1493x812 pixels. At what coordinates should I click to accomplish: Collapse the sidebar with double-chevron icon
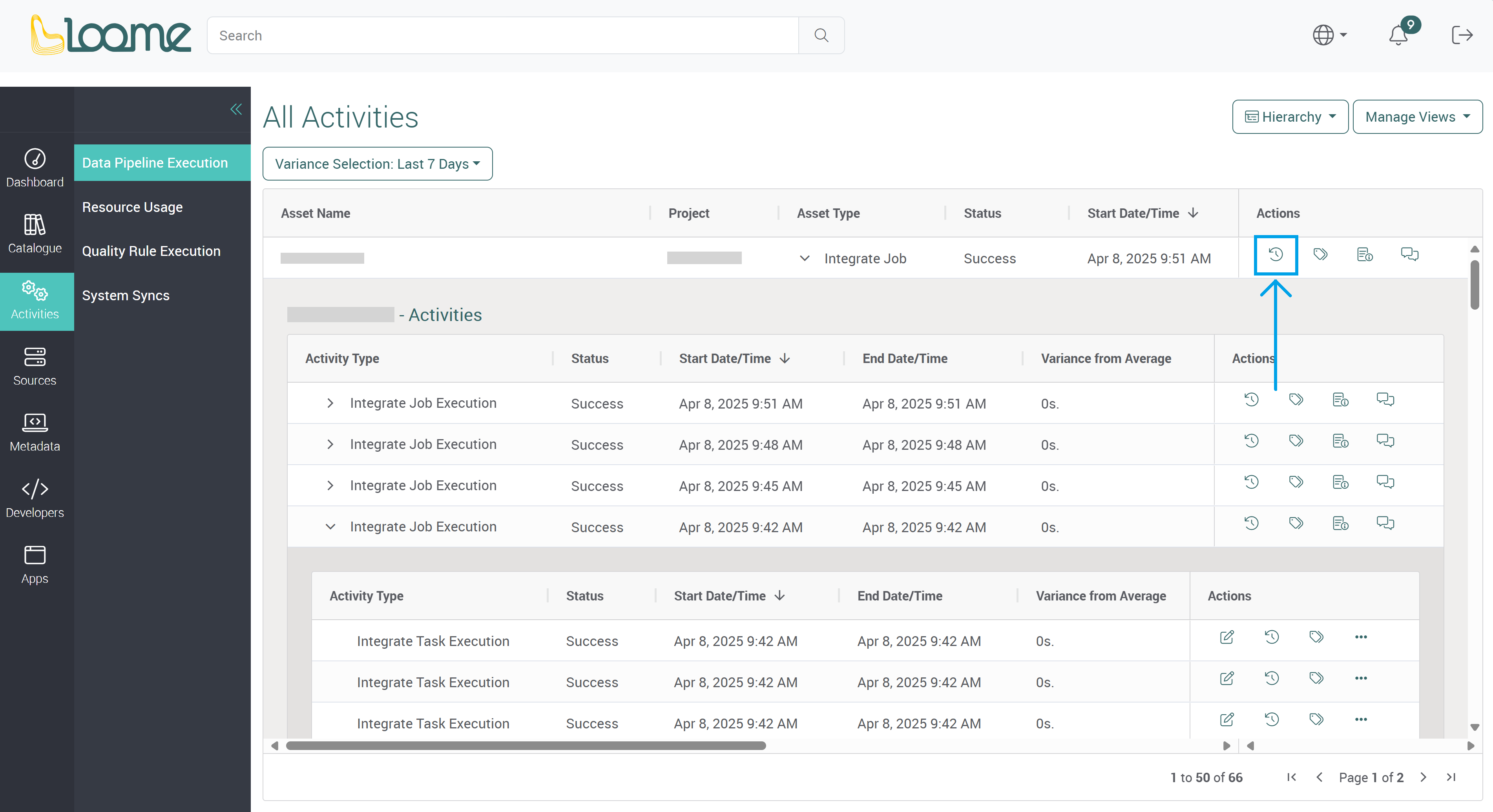[236, 109]
